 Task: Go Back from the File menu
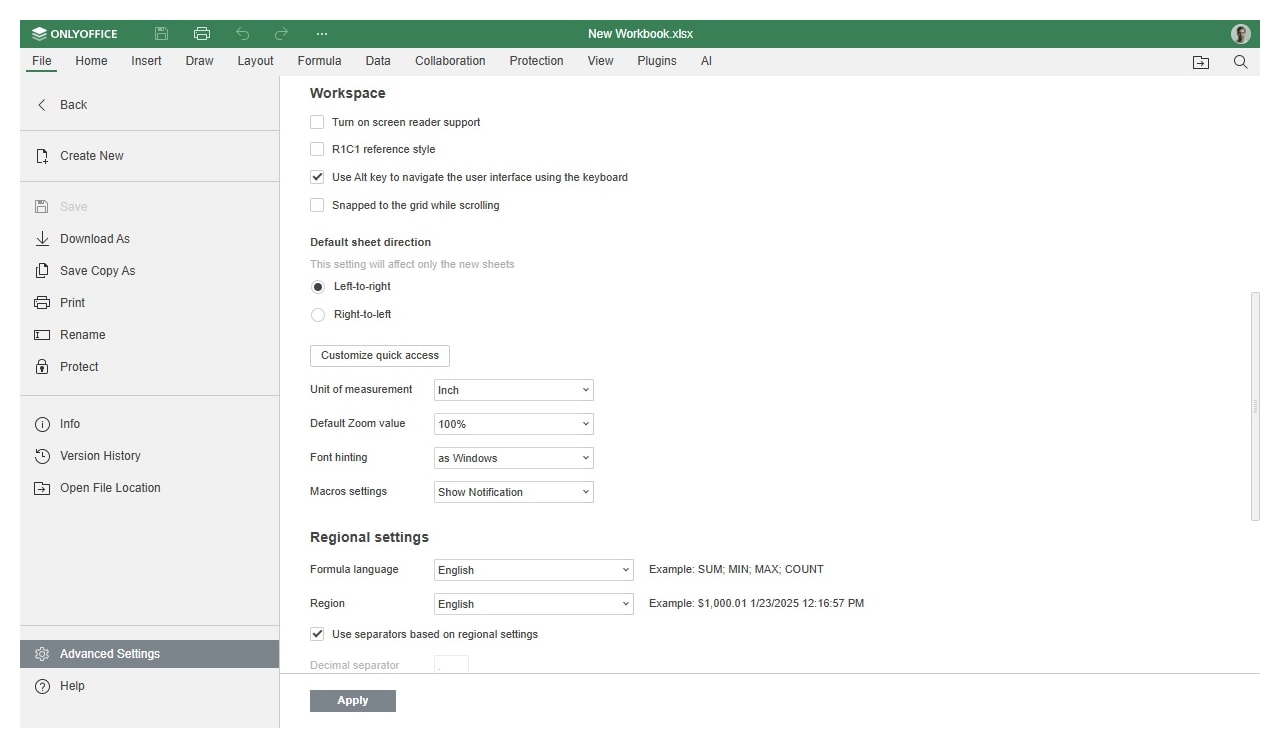(149, 105)
